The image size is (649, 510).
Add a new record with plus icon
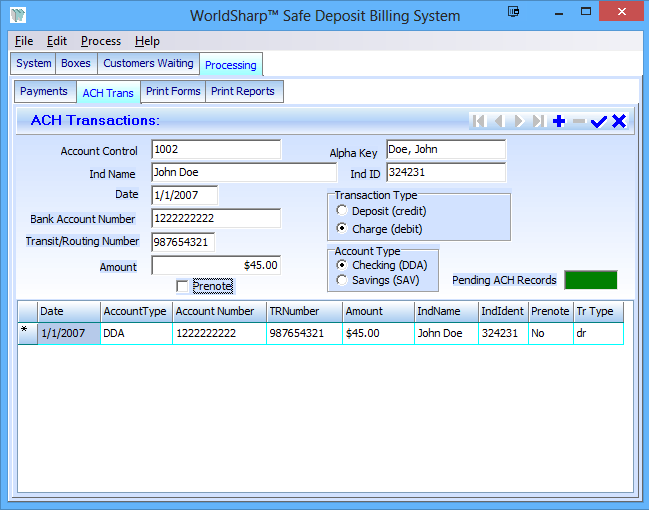point(559,121)
